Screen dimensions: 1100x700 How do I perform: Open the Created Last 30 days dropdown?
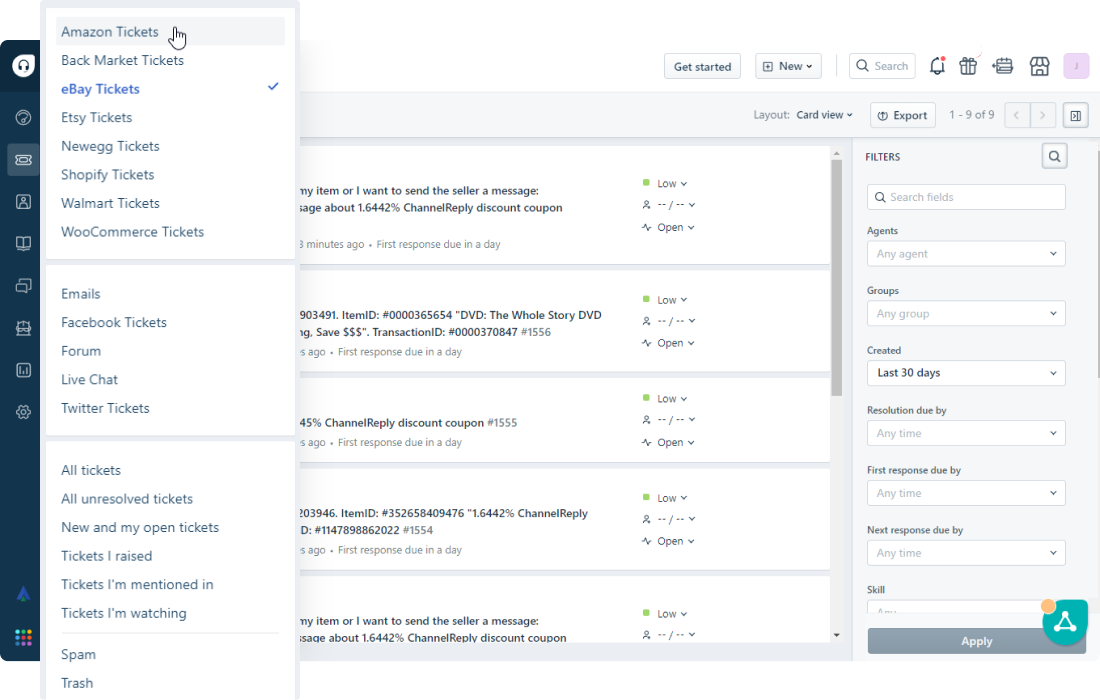pos(966,373)
